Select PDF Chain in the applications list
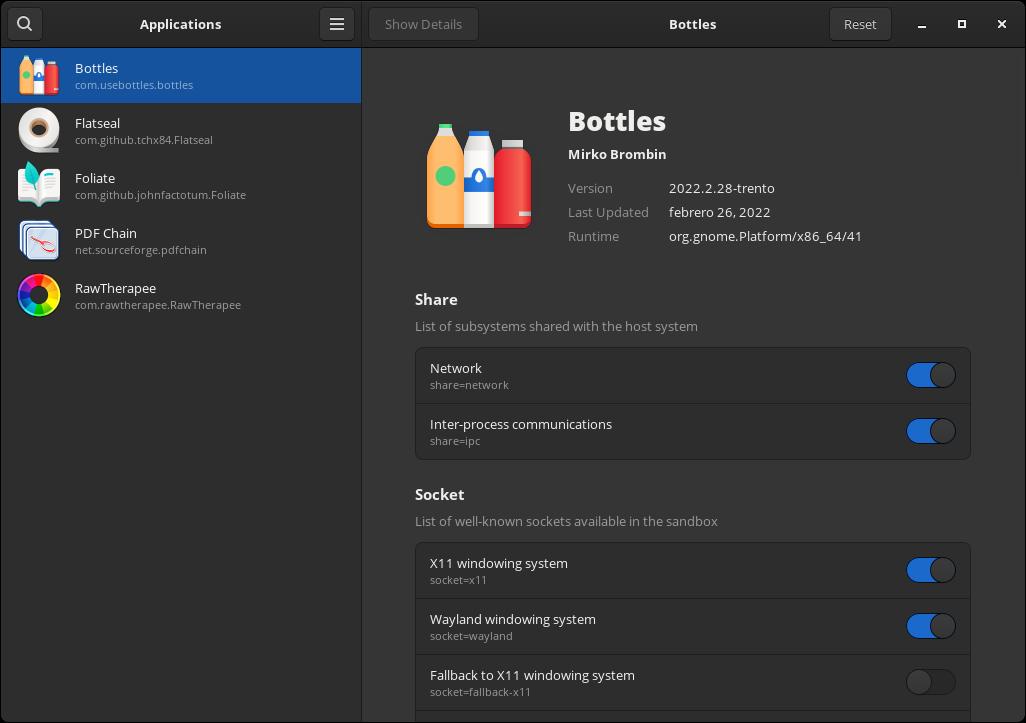The image size is (1026, 723). point(181,240)
